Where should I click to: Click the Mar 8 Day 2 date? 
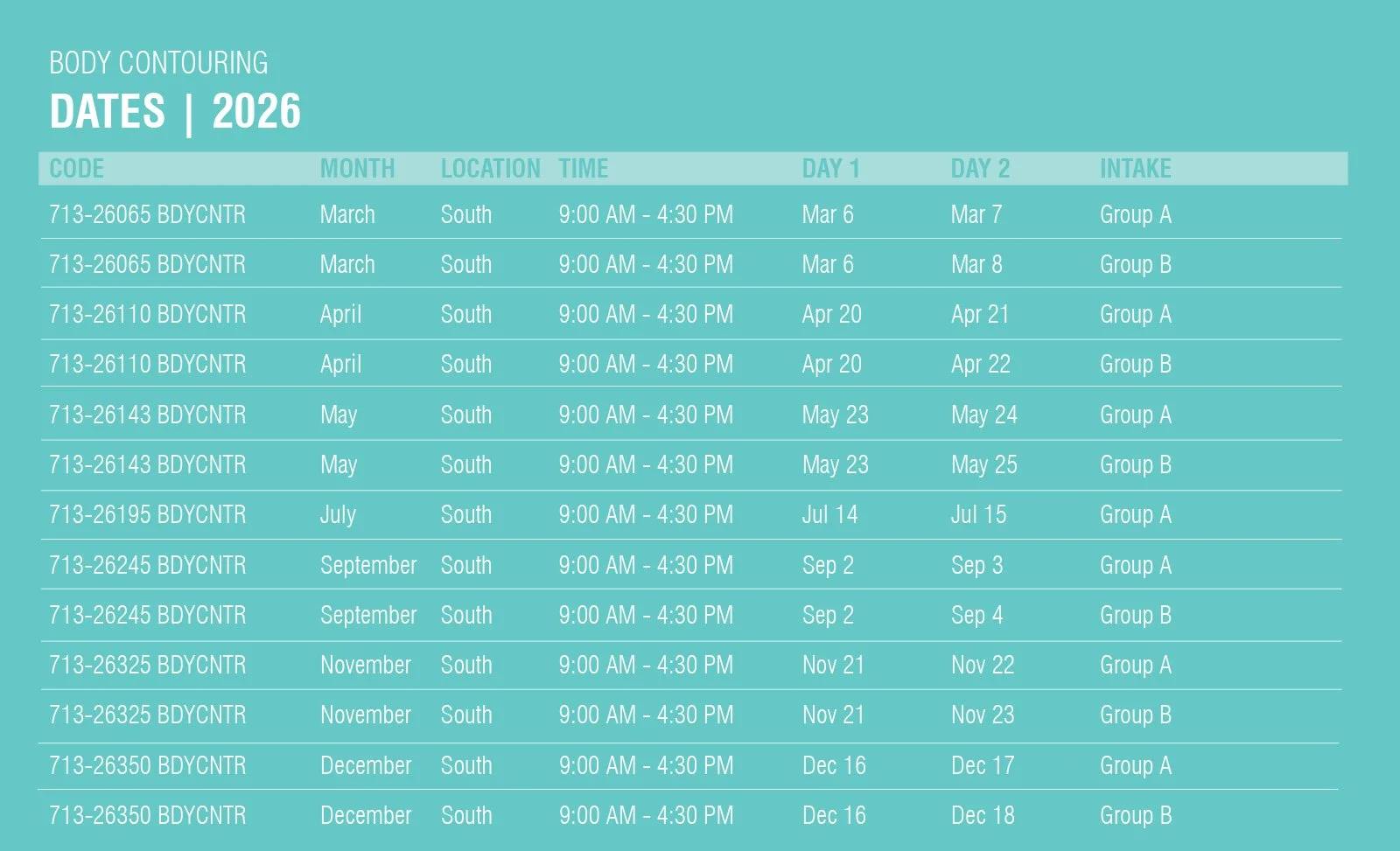coord(976,264)
